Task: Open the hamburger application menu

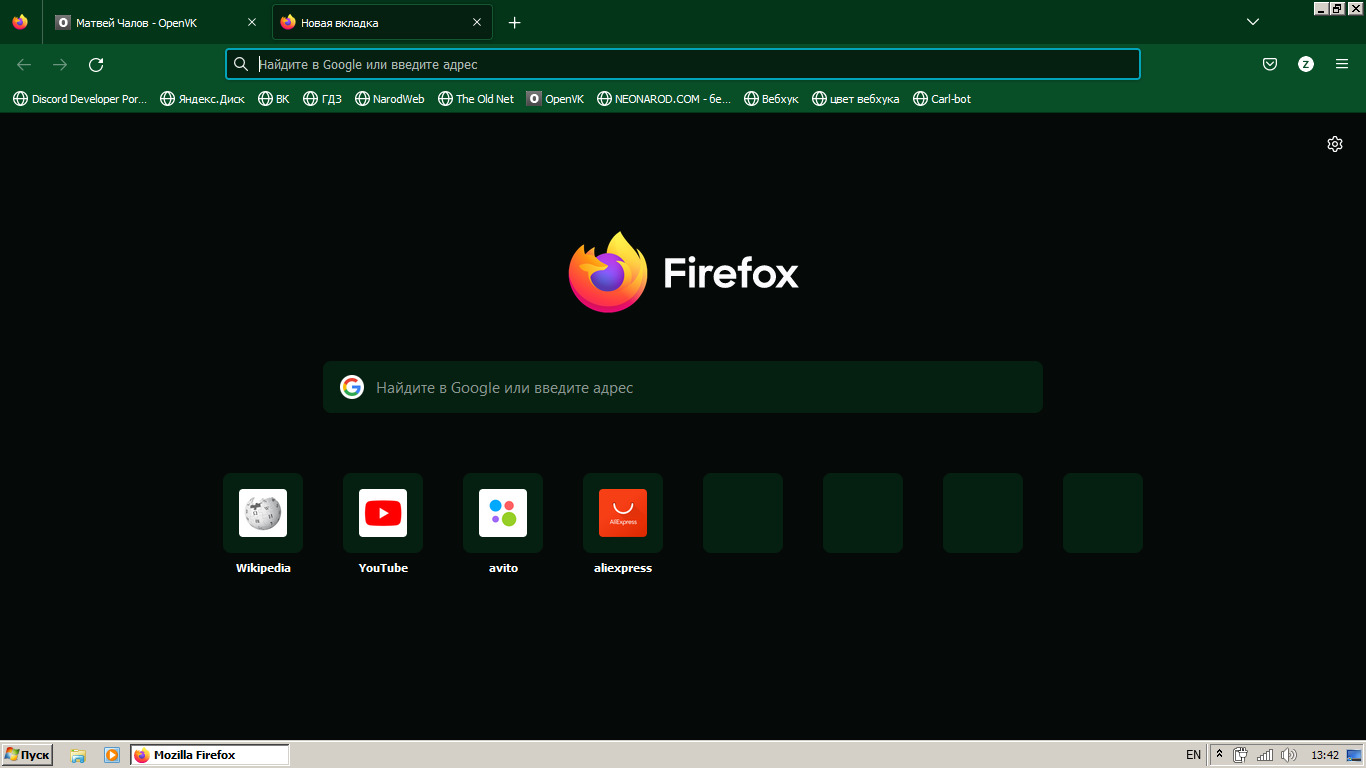Action: (1342, 64)
